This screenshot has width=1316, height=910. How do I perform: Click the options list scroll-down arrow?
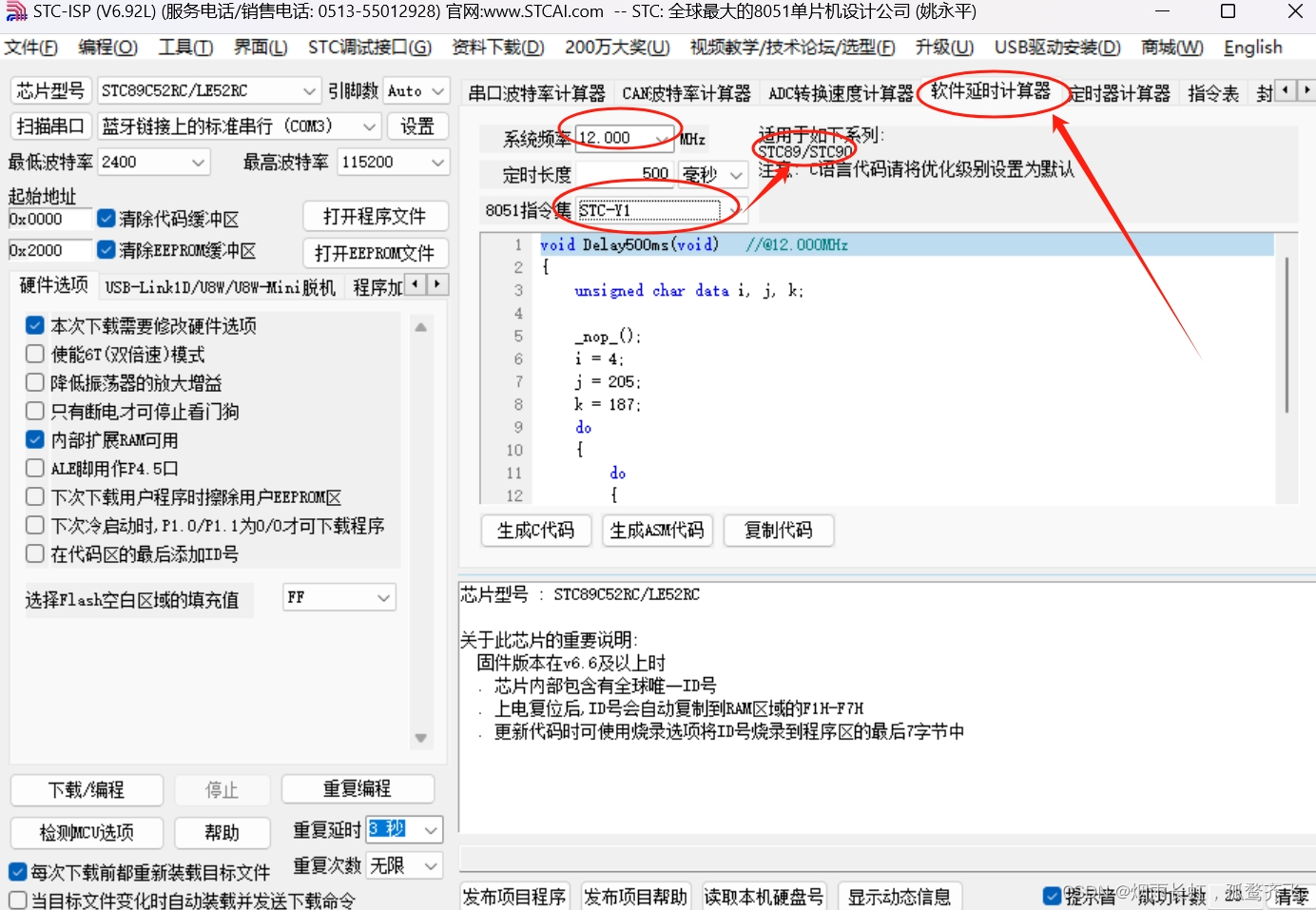tap(420, 738)
